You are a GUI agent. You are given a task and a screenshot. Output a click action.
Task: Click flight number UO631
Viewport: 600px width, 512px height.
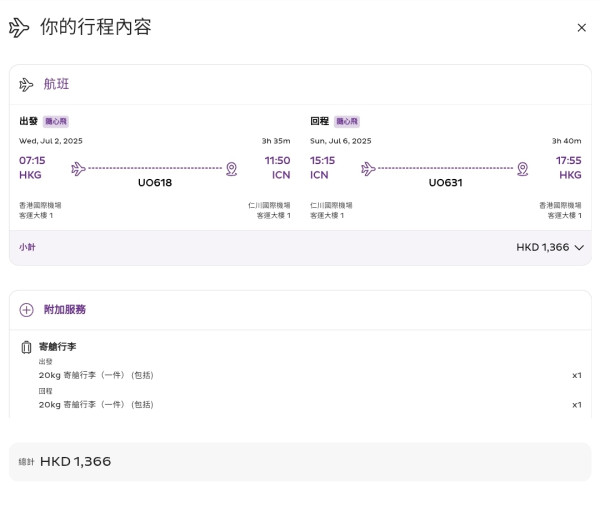click(x=445, y=183)
